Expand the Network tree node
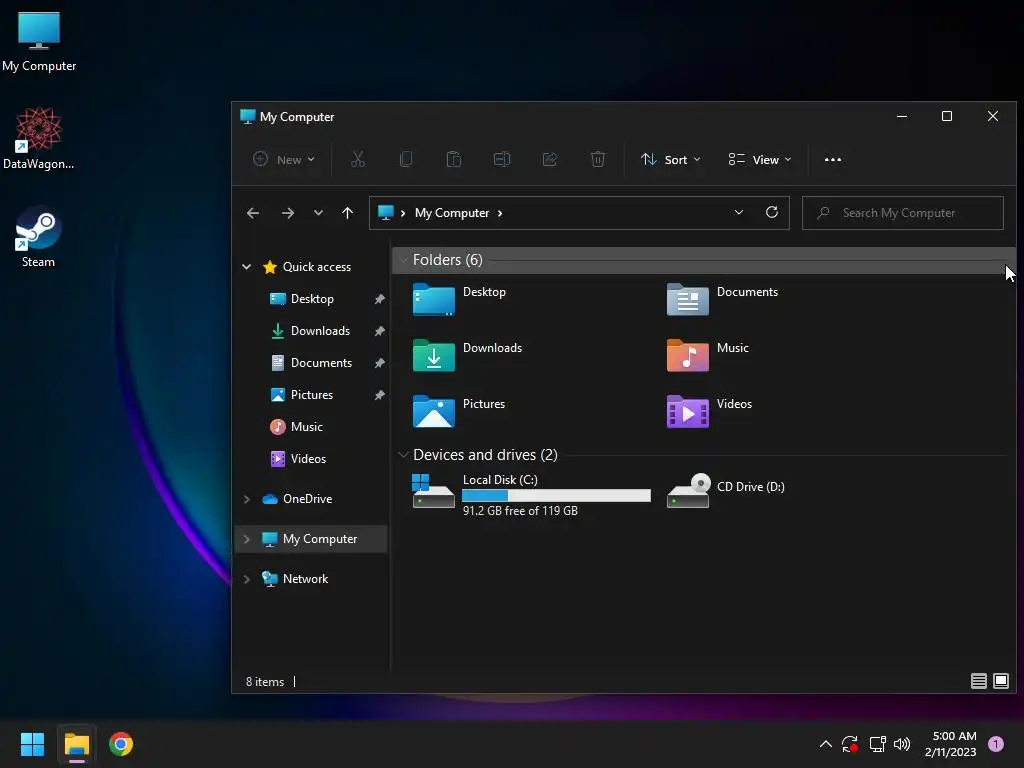Viewport: 1024px width, 768px height. pos(247,579)
